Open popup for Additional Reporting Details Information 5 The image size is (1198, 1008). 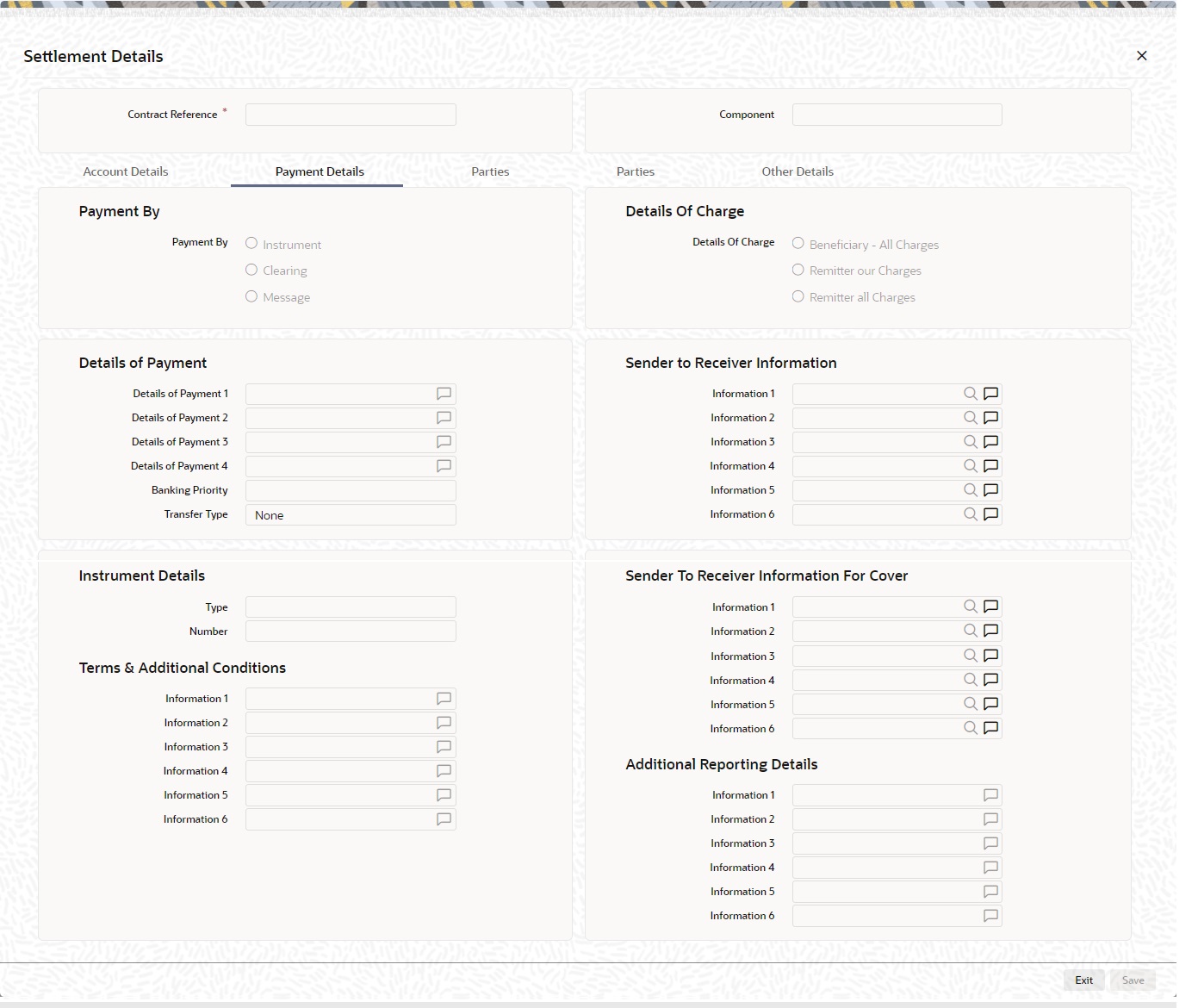991,892
